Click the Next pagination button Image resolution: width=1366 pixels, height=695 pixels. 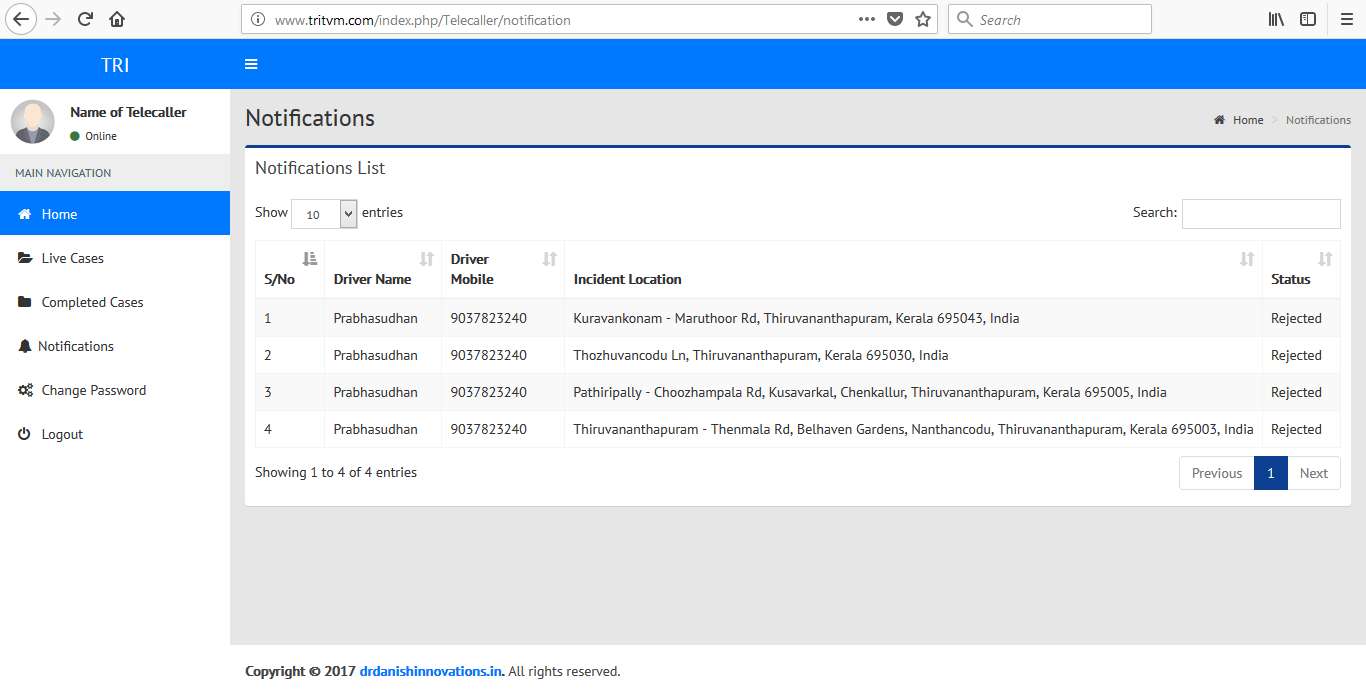[1313, 473]
